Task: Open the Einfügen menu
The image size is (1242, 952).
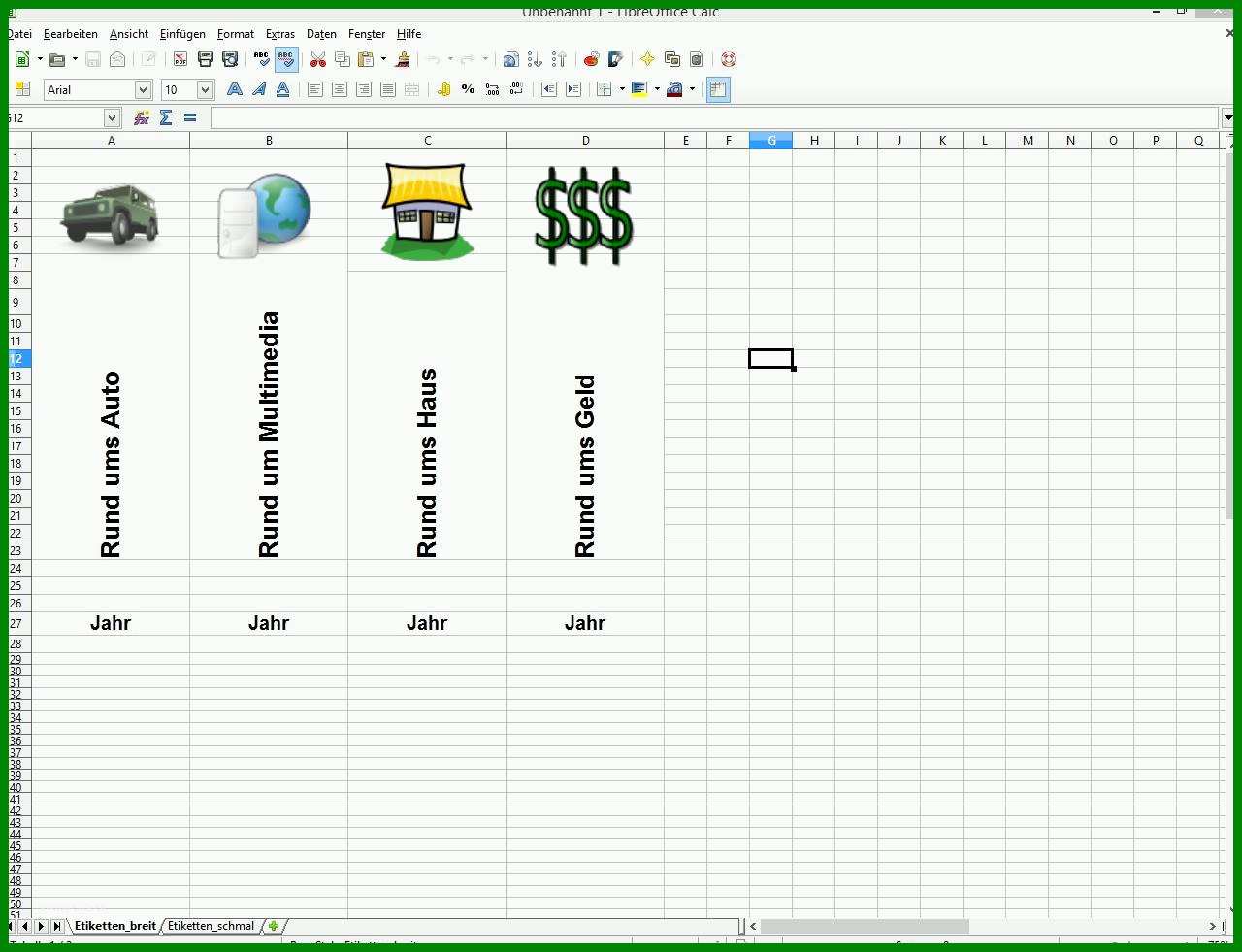Action: [x=182, y=34]
